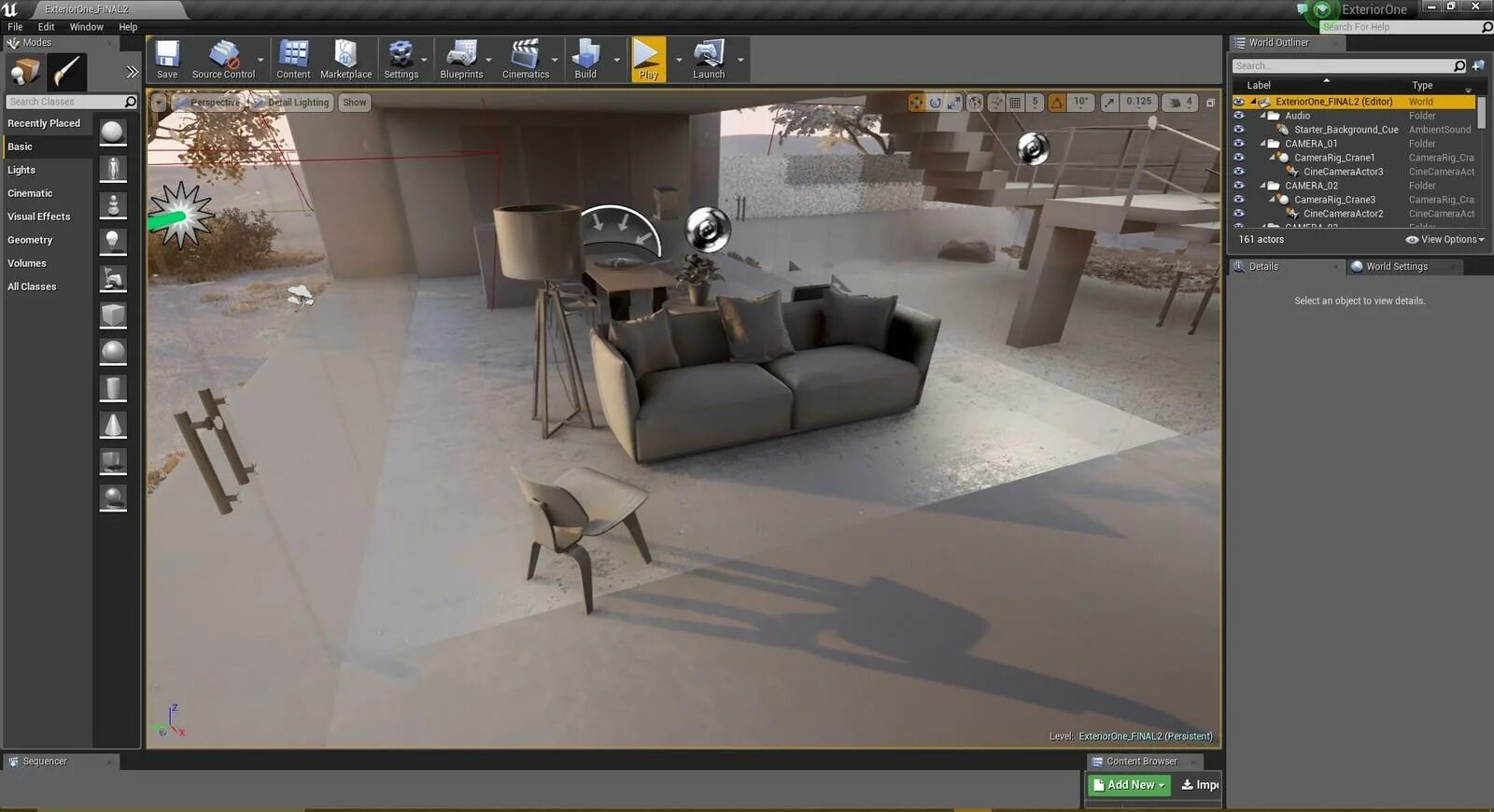Screen dimensions: 1494x812
Task: Toggle visibility of CineCameraActor3
Action: coord(1238,172)
